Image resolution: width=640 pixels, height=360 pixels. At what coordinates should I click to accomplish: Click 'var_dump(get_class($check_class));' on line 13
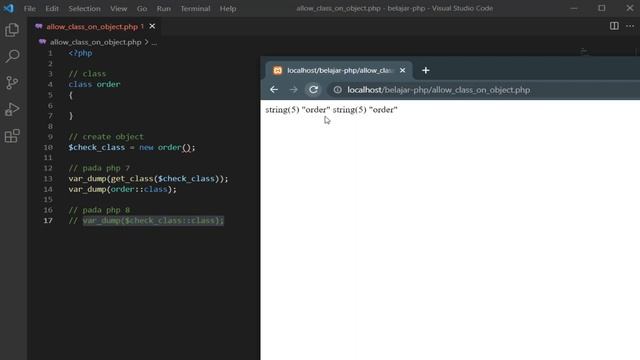coord(149,179)
